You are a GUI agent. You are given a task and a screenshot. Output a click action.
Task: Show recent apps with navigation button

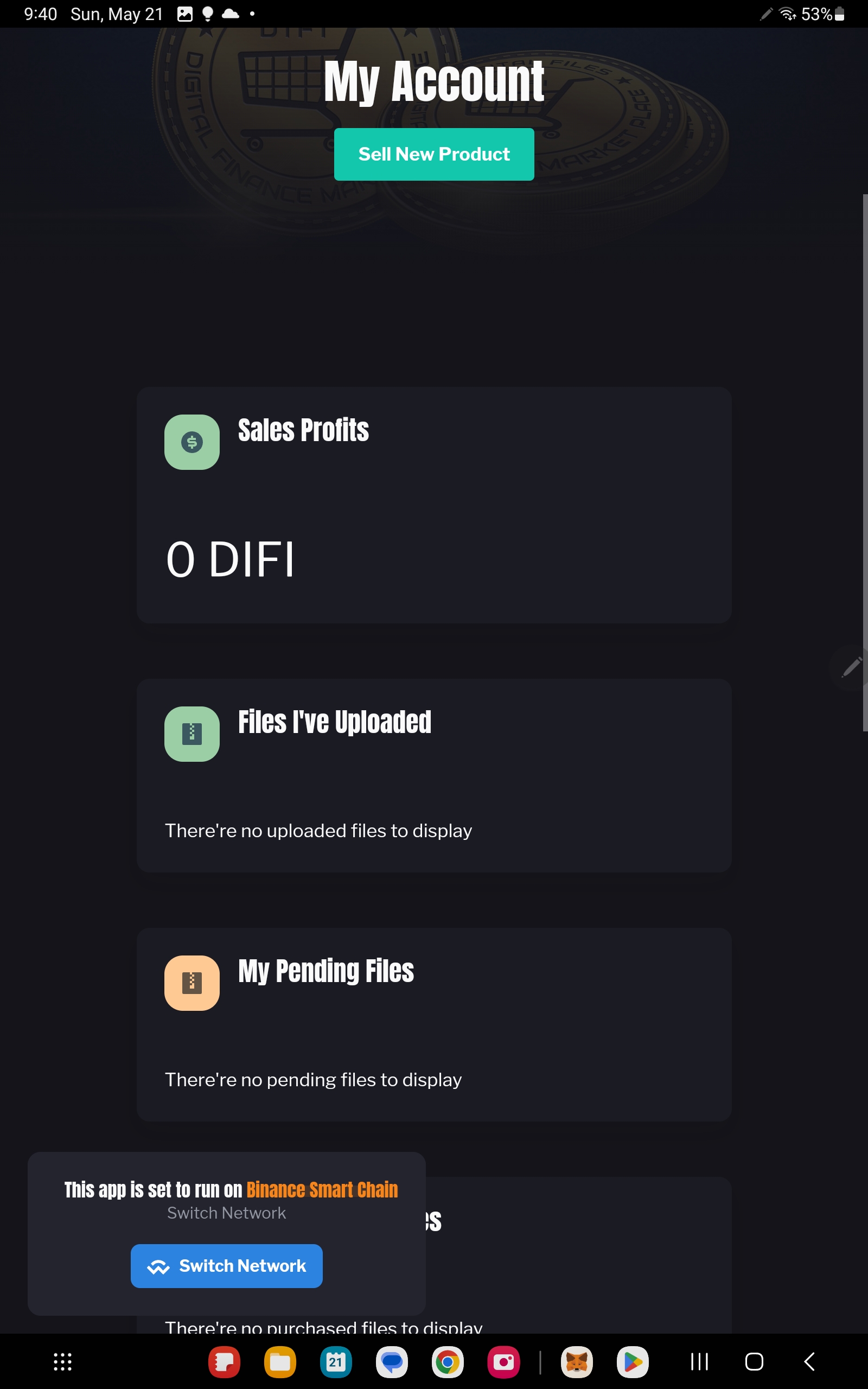[699, 1362]
